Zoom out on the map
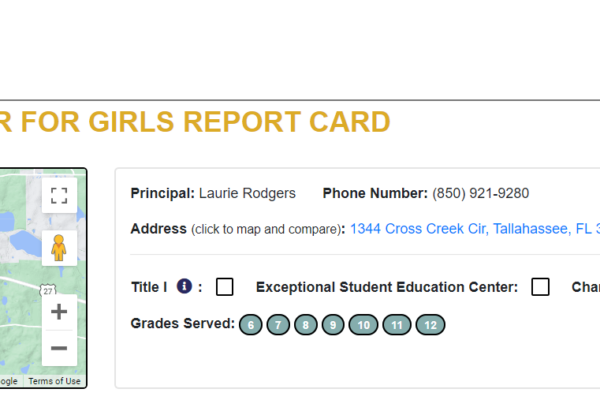Image resolution: width=600 pixels, height=400 pixels. tap(59, 348)
